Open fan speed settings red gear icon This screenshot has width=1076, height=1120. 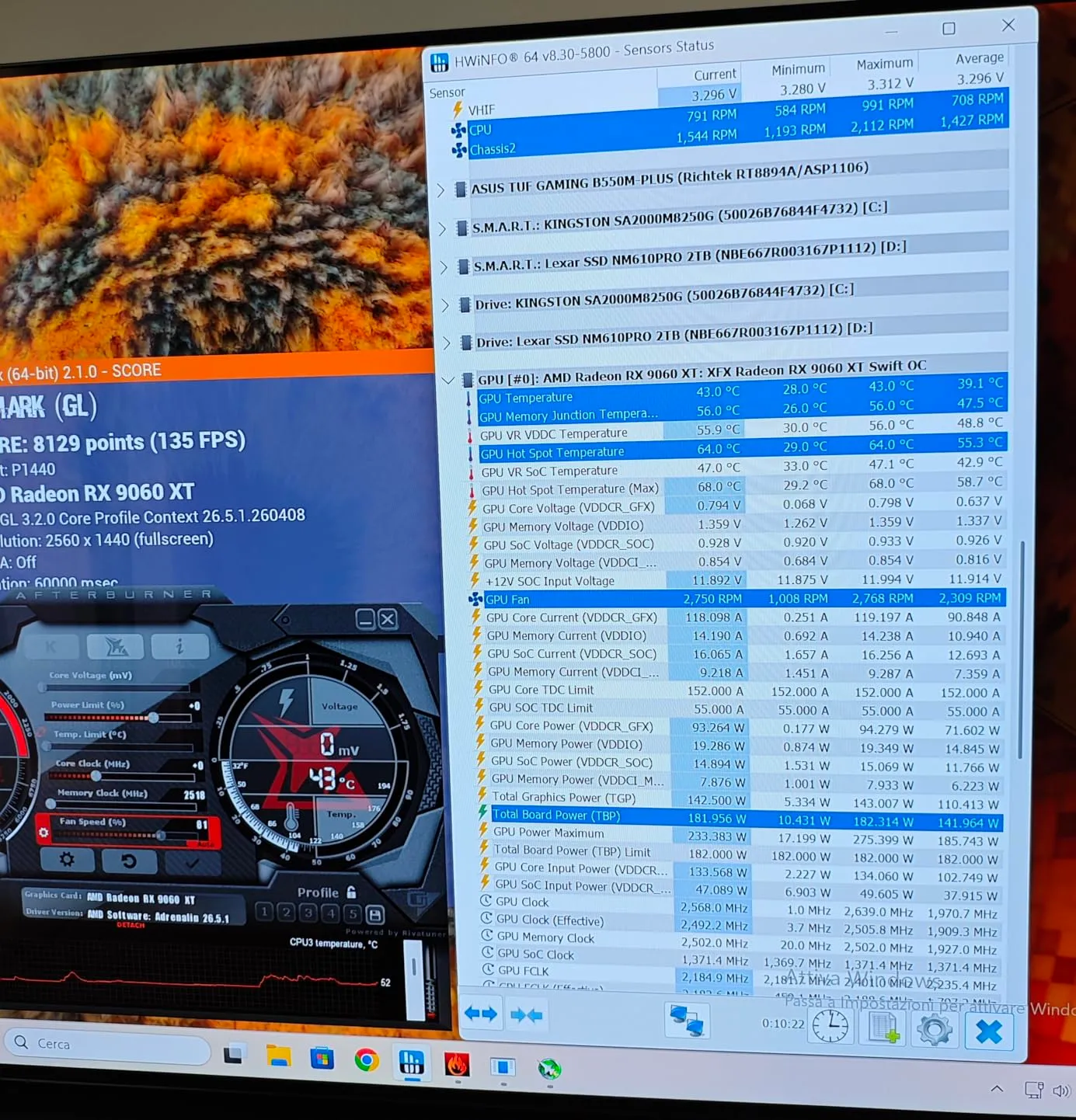click(x=44, y=833)
